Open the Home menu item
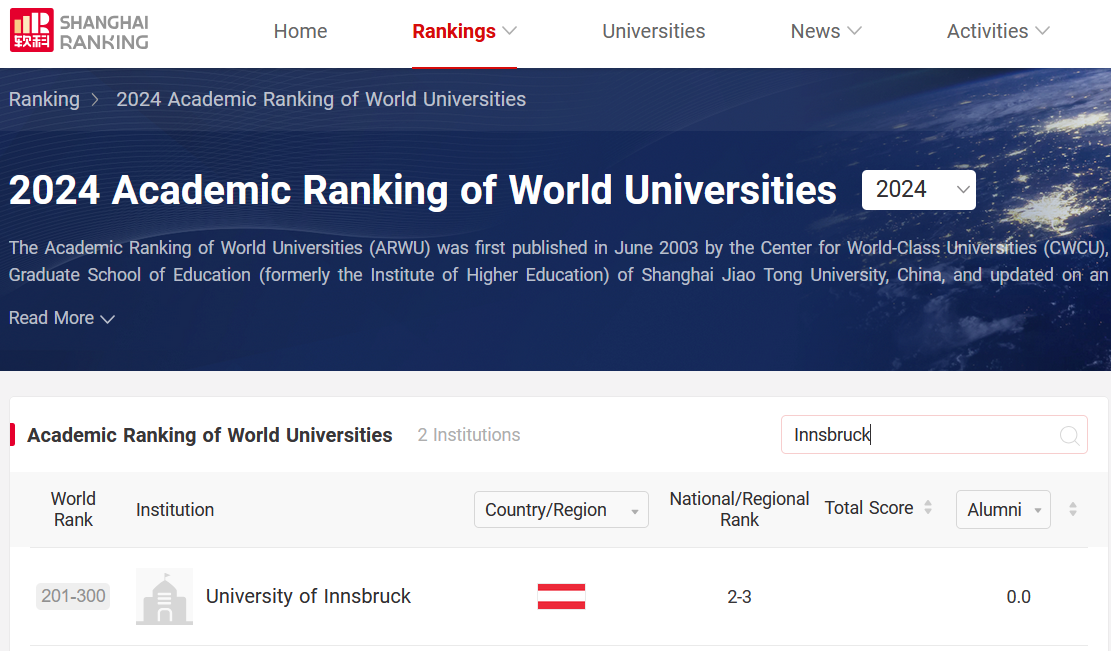The height and width of the screenshot is (651, 1111). point(300,31)
